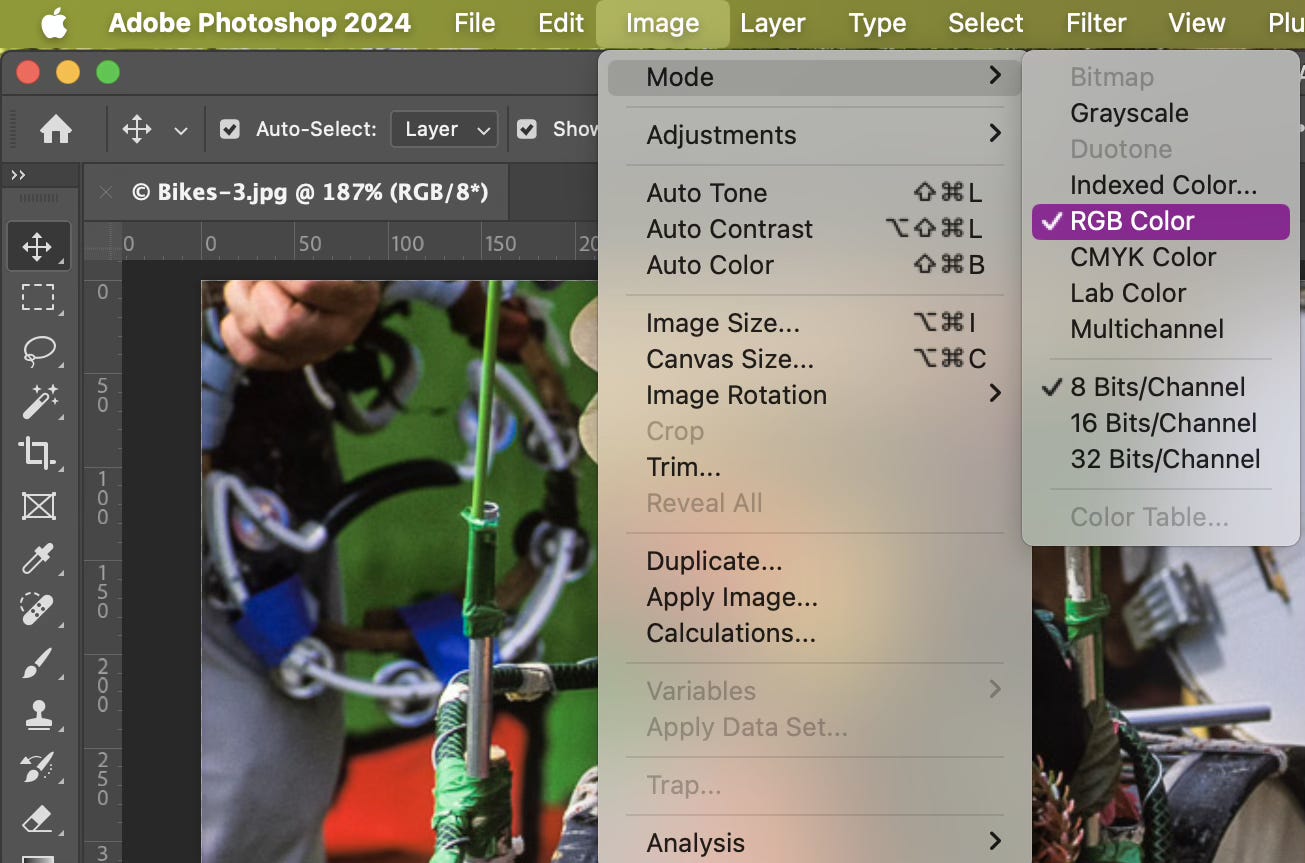Select the Rectangular Marquee tool
The height and width of the screenshot is (863, 1305).
tap(38, 298)
